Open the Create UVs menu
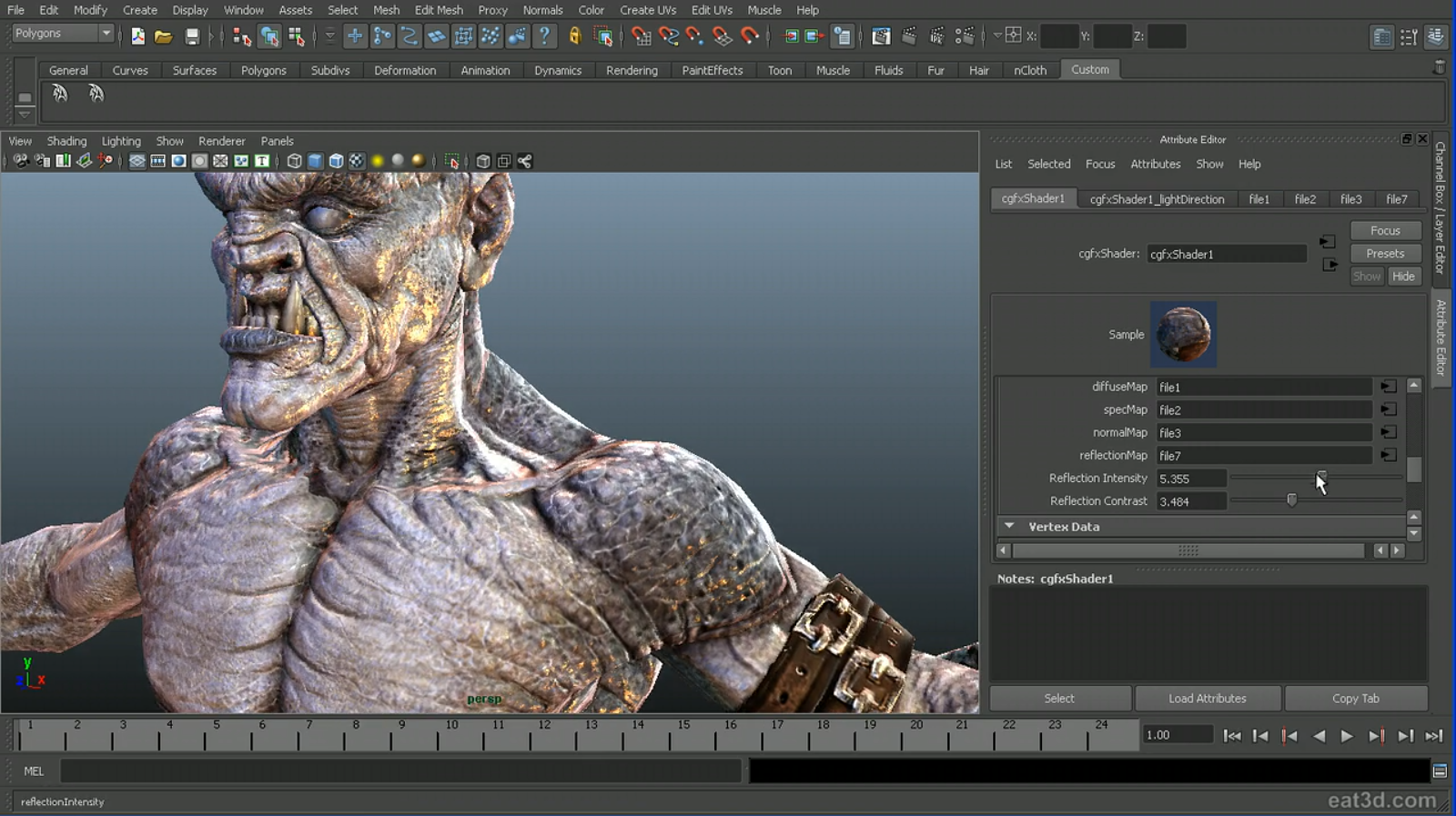Image resolution: width=1456 pixels, height=816 pixels. pos(647,10)
